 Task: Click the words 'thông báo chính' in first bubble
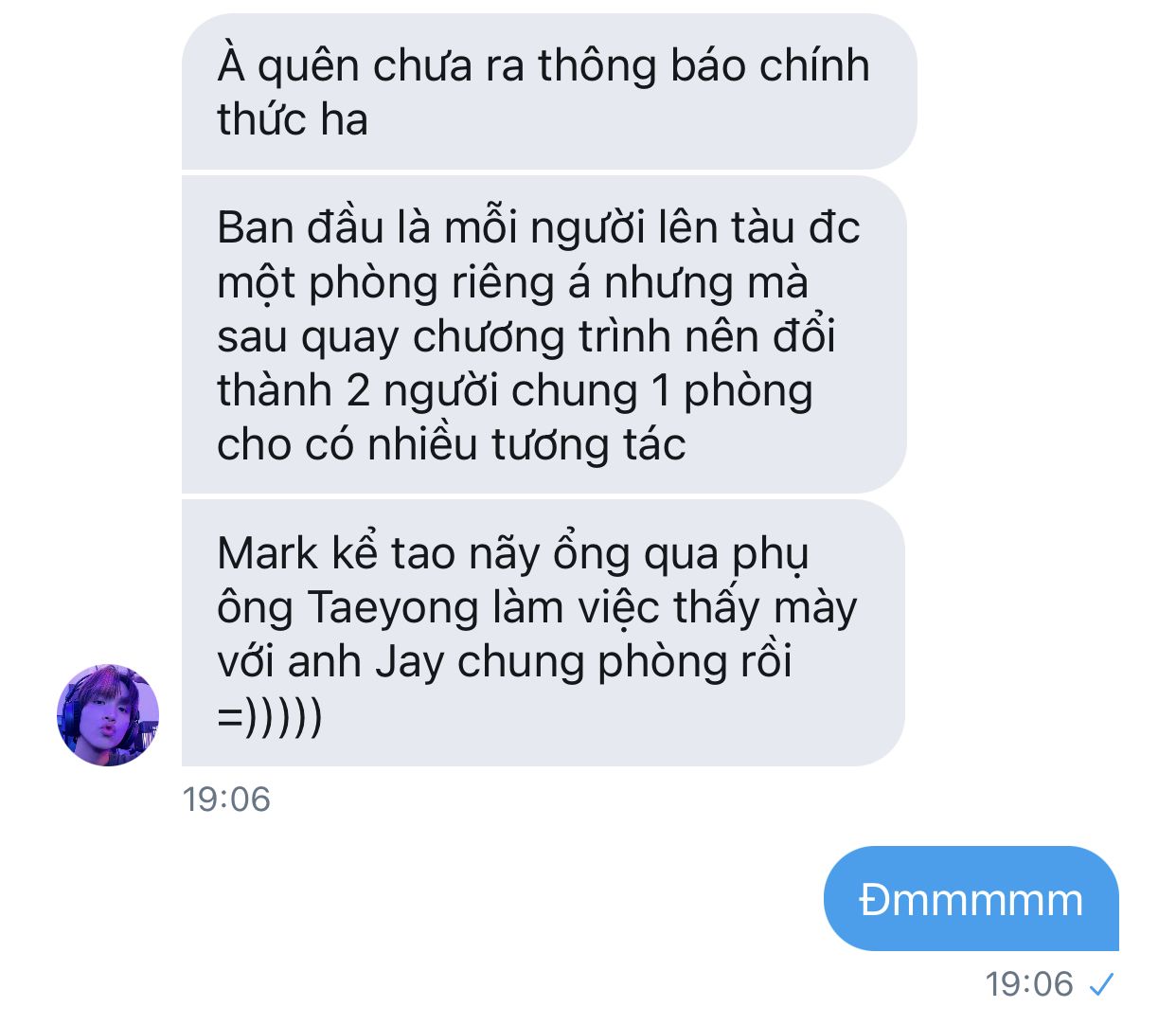[x=704, y=66]
